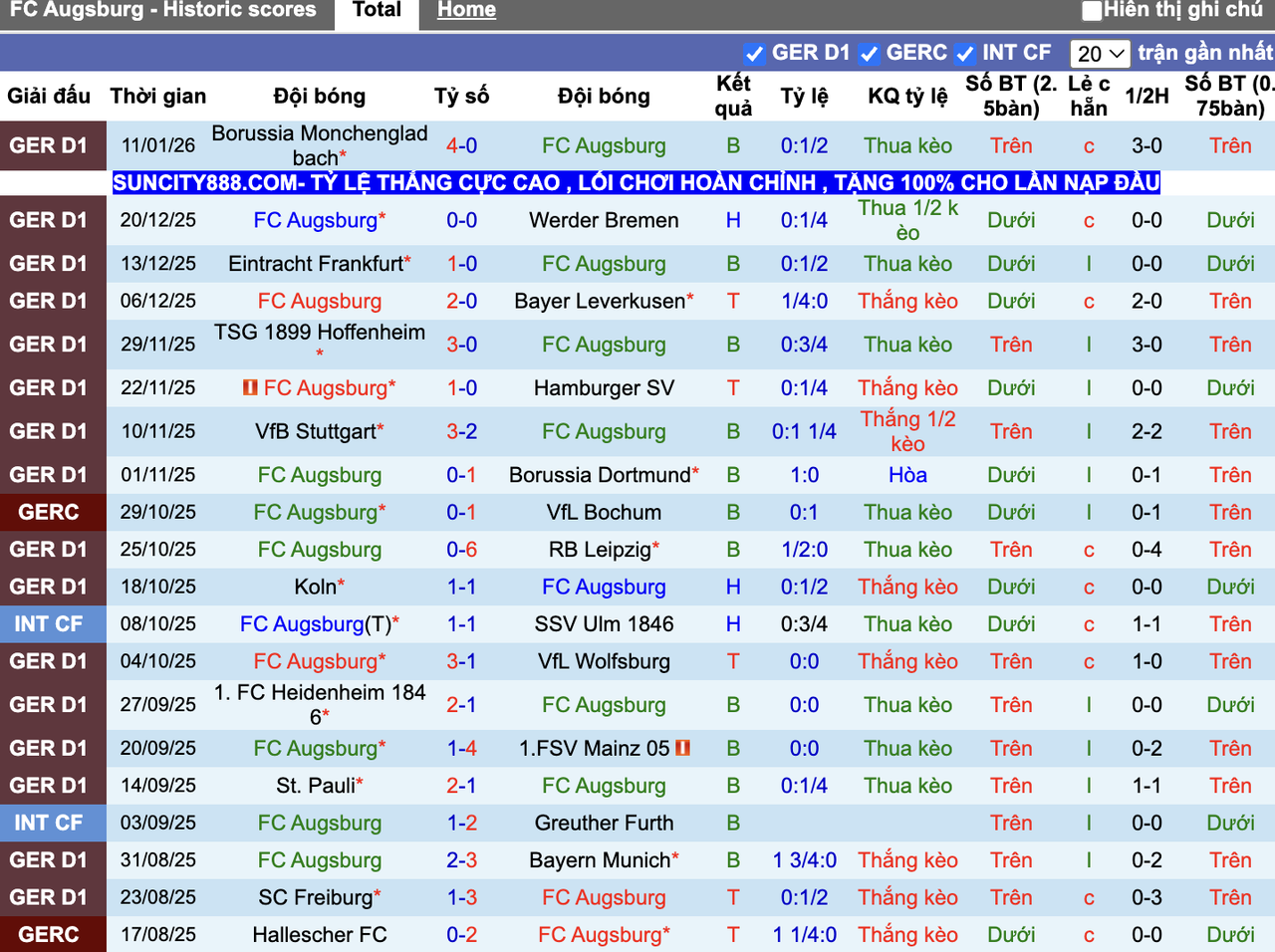Image resolution: width=1275 pixels, height=952 pixels.
Task: Click the 3-1 score against VfL Wolfsburg
Action: (461, 661)
